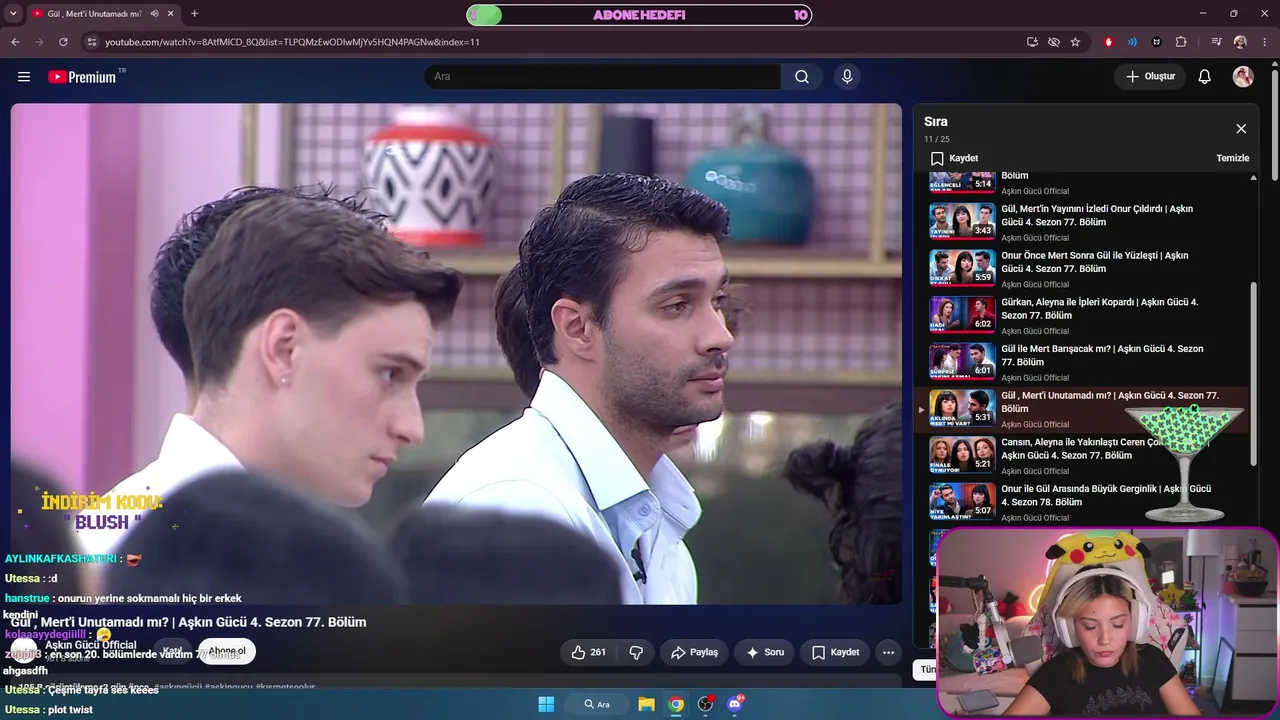Play the queued 'Gül, Mert'in Yayınını İzledi' video
This screenshot has height=720, width=1280.
(962, 221)
